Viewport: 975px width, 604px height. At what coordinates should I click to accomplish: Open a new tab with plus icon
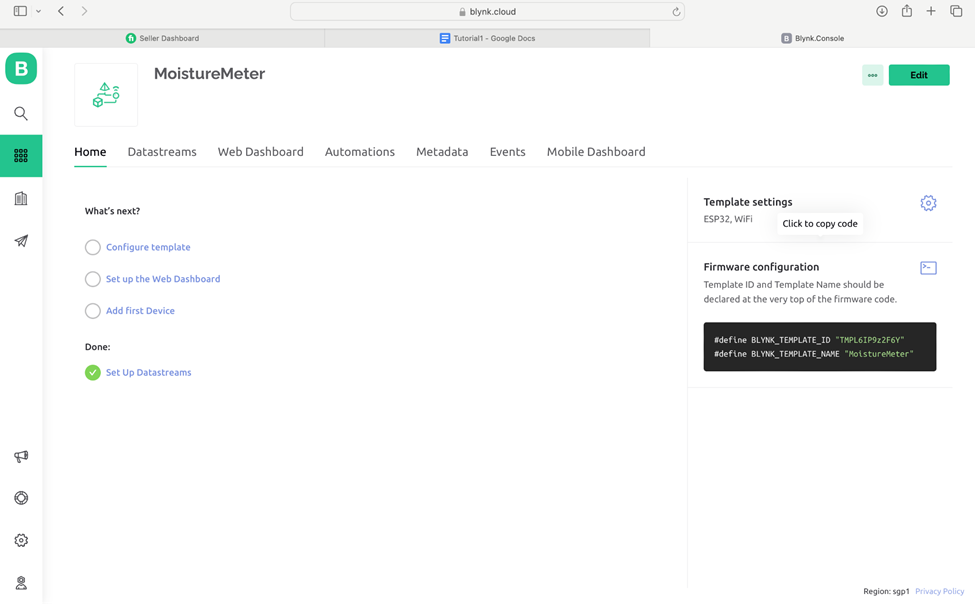click(931, 11)
